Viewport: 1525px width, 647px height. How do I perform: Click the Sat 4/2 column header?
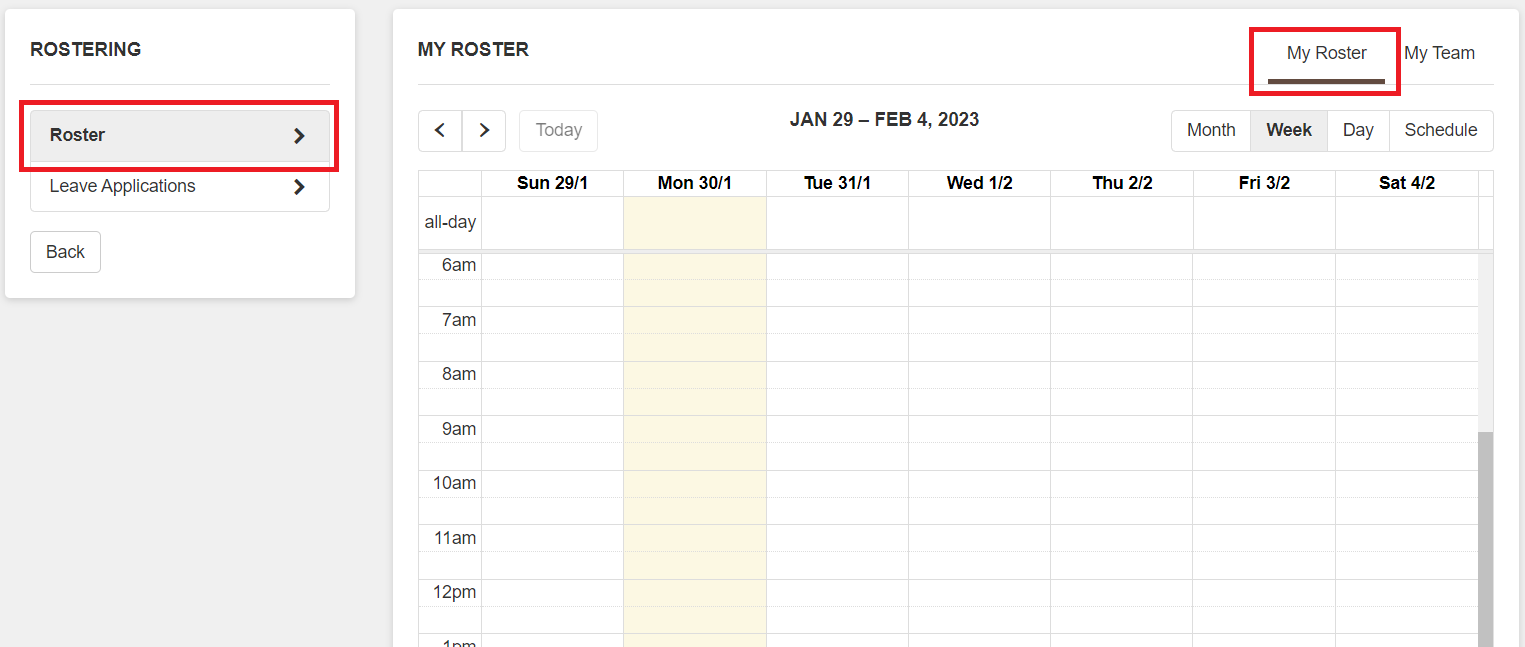pos(1406,184)
